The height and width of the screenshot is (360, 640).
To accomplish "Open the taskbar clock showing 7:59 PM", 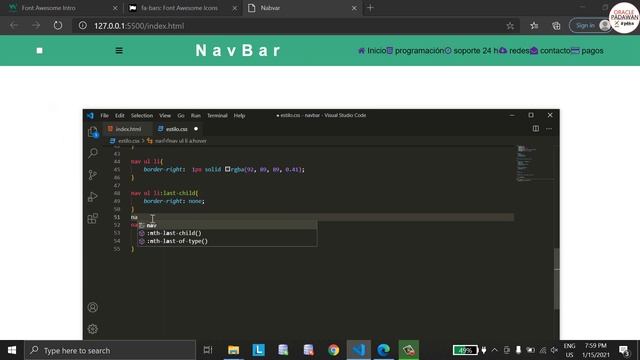I will tap(596, 350).
